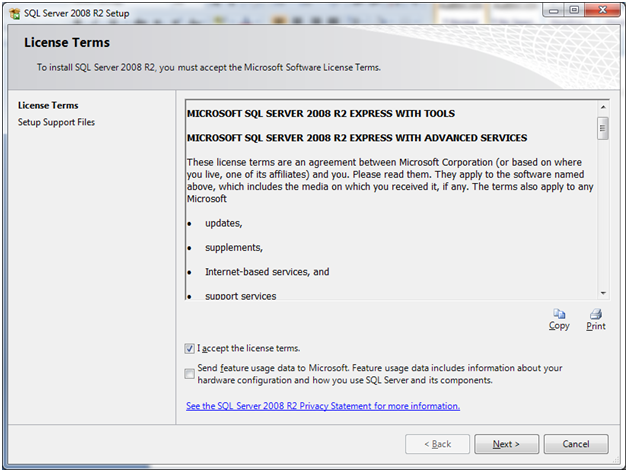
Task: Click the 'supplements,' bullet item
Action: coord(234,248)
